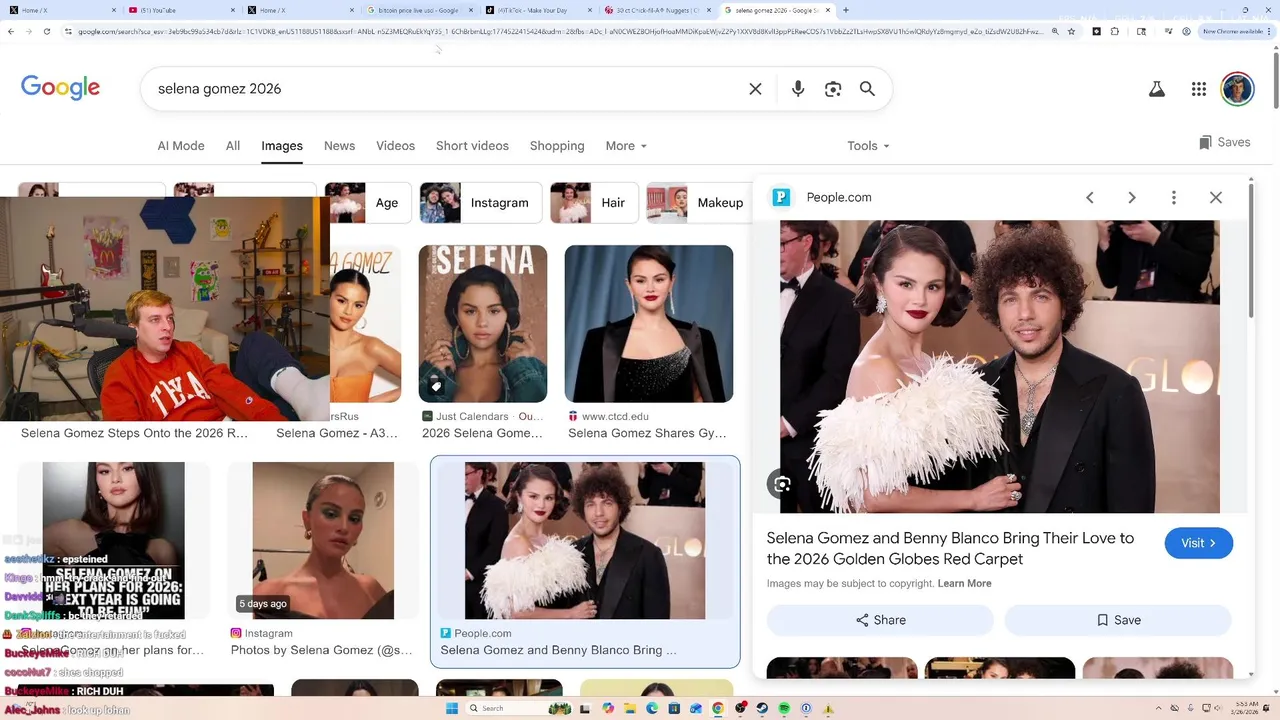The image size is (1280, 720).
Task: Open the Windows Start menu
Action: [452, 708]
